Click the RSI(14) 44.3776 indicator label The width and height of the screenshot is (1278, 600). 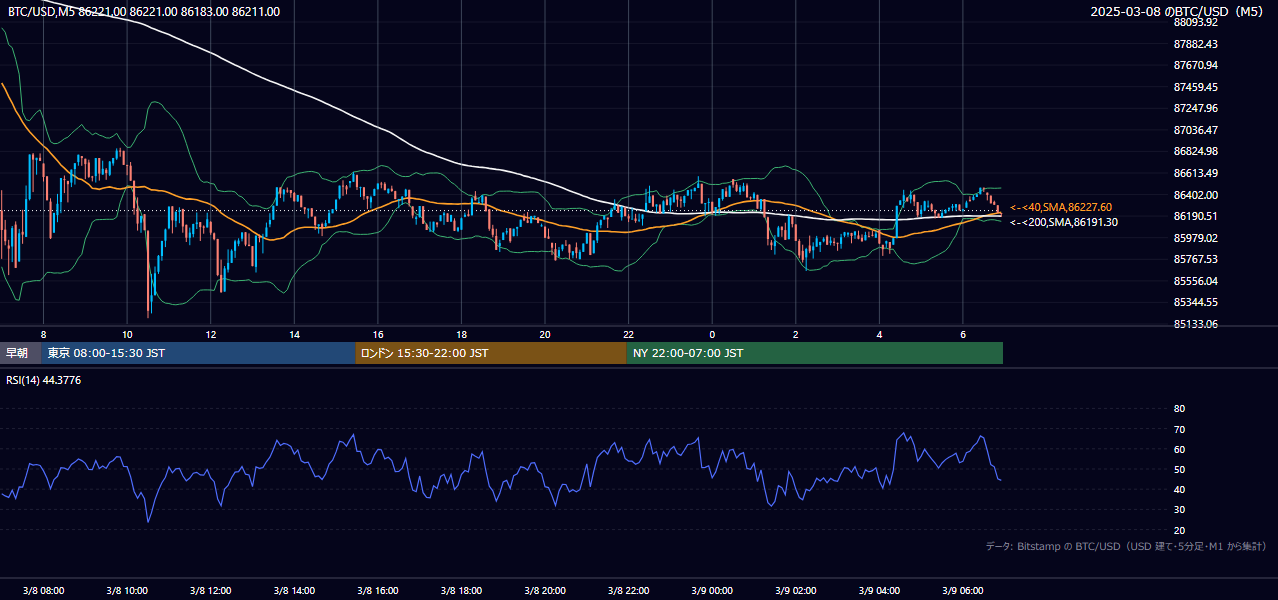(44, 380)
